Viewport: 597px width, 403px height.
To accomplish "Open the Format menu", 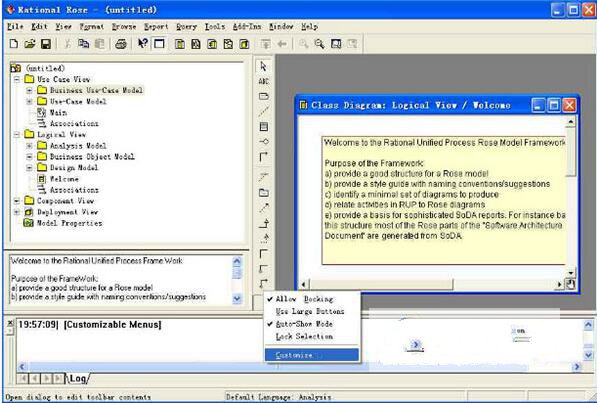I will (x=91, y=26).
